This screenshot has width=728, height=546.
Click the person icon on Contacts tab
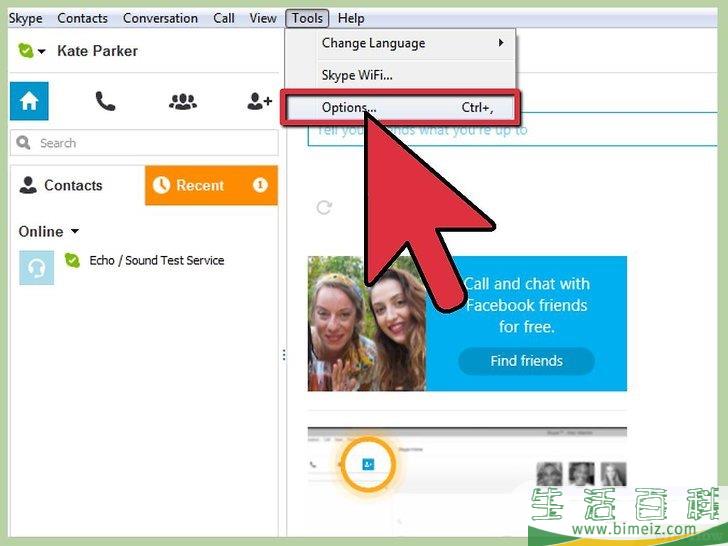pos(28,185)
